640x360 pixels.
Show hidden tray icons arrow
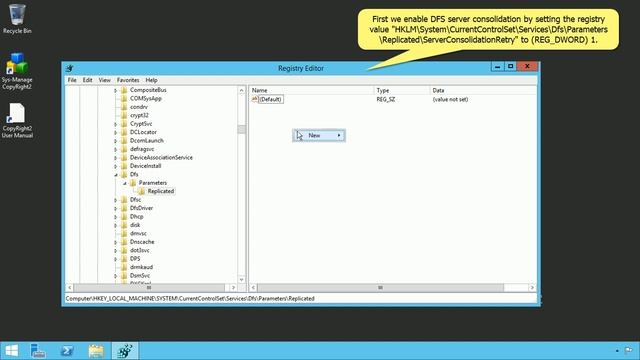pyautogui.click(x=617, y=350)
